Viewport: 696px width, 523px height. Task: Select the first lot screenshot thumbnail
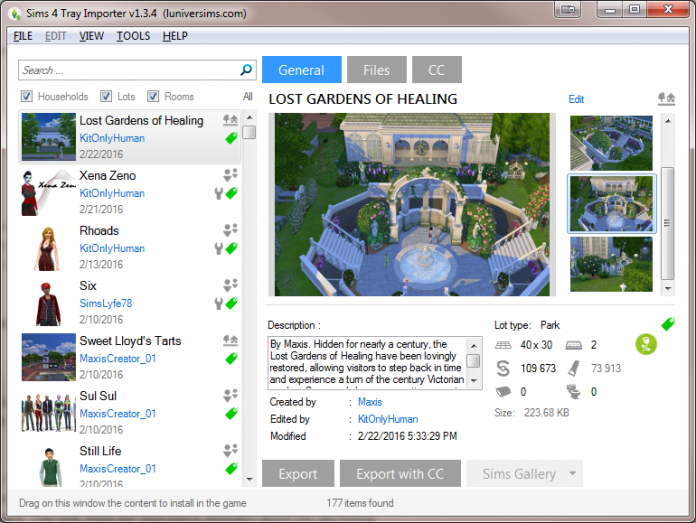click(x=611, y=142)
